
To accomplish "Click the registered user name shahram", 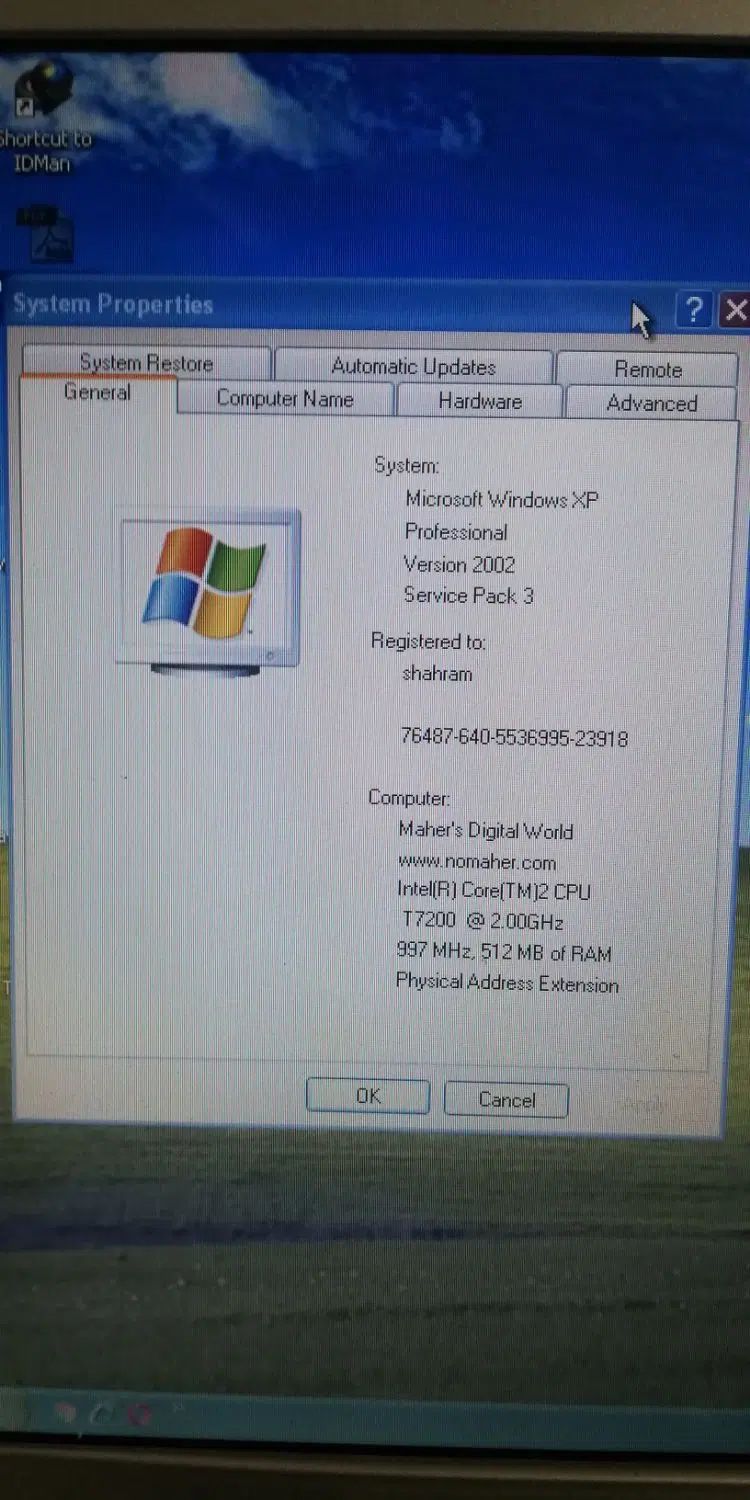I will pyautogui.click(x=437, y=673).
